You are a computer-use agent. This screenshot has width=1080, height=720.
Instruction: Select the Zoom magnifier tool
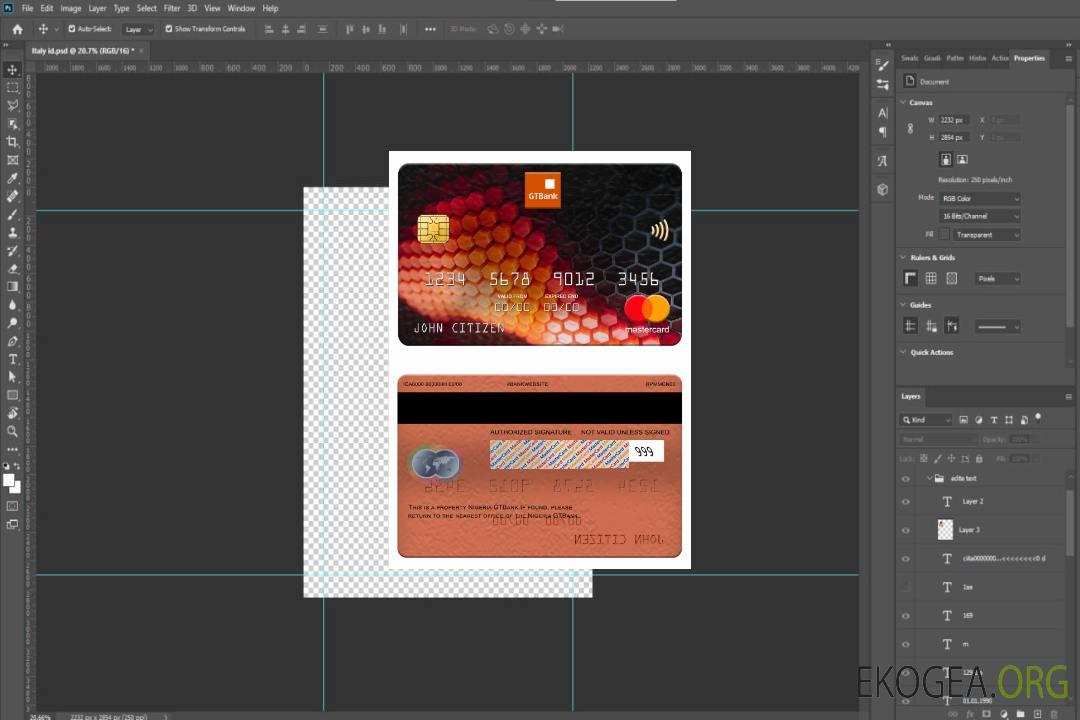point(12,431)
